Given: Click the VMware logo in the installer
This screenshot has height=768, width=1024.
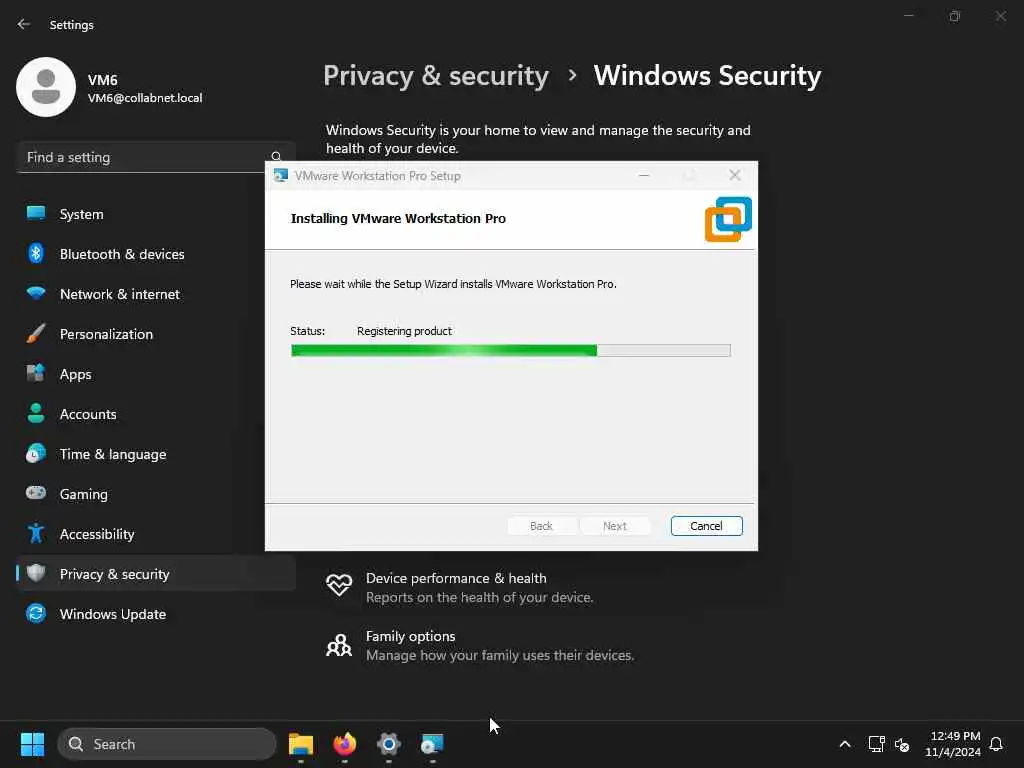Looking at the screenshot, I should (x=728, y=219).
